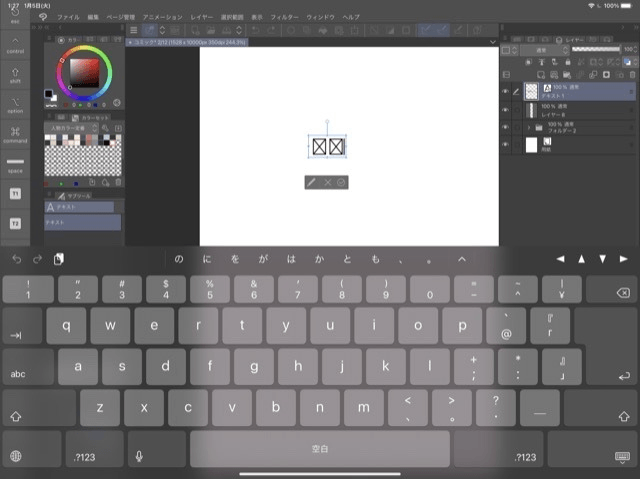Tap the left cursor arrow on keyboard

560,259
